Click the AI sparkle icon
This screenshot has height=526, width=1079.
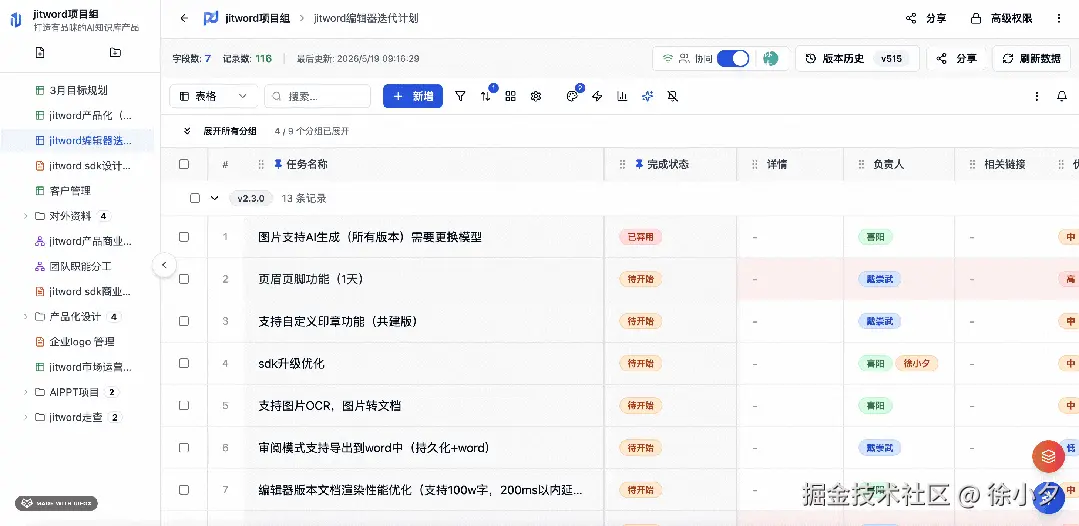[648, 96]
